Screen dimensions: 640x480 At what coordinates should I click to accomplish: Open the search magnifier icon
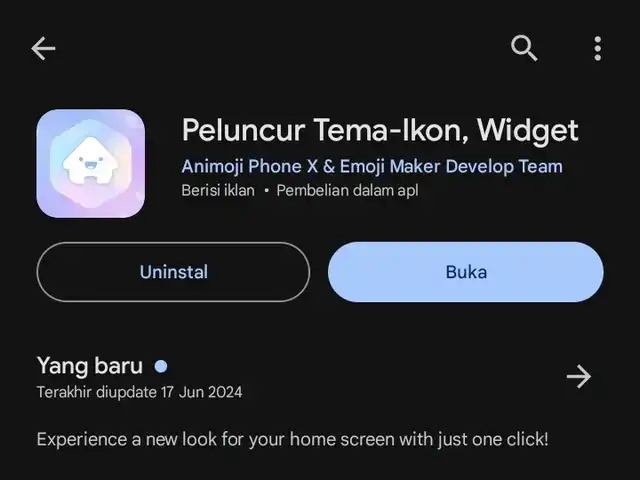(524, 48)
